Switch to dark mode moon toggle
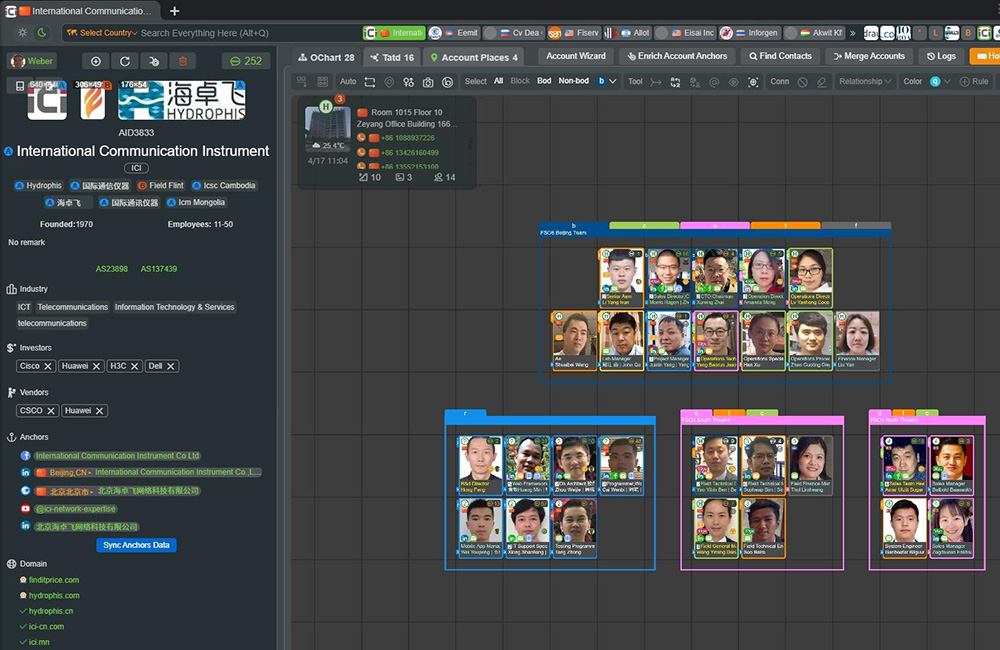 pyautogui.click(x=42, y=33)
